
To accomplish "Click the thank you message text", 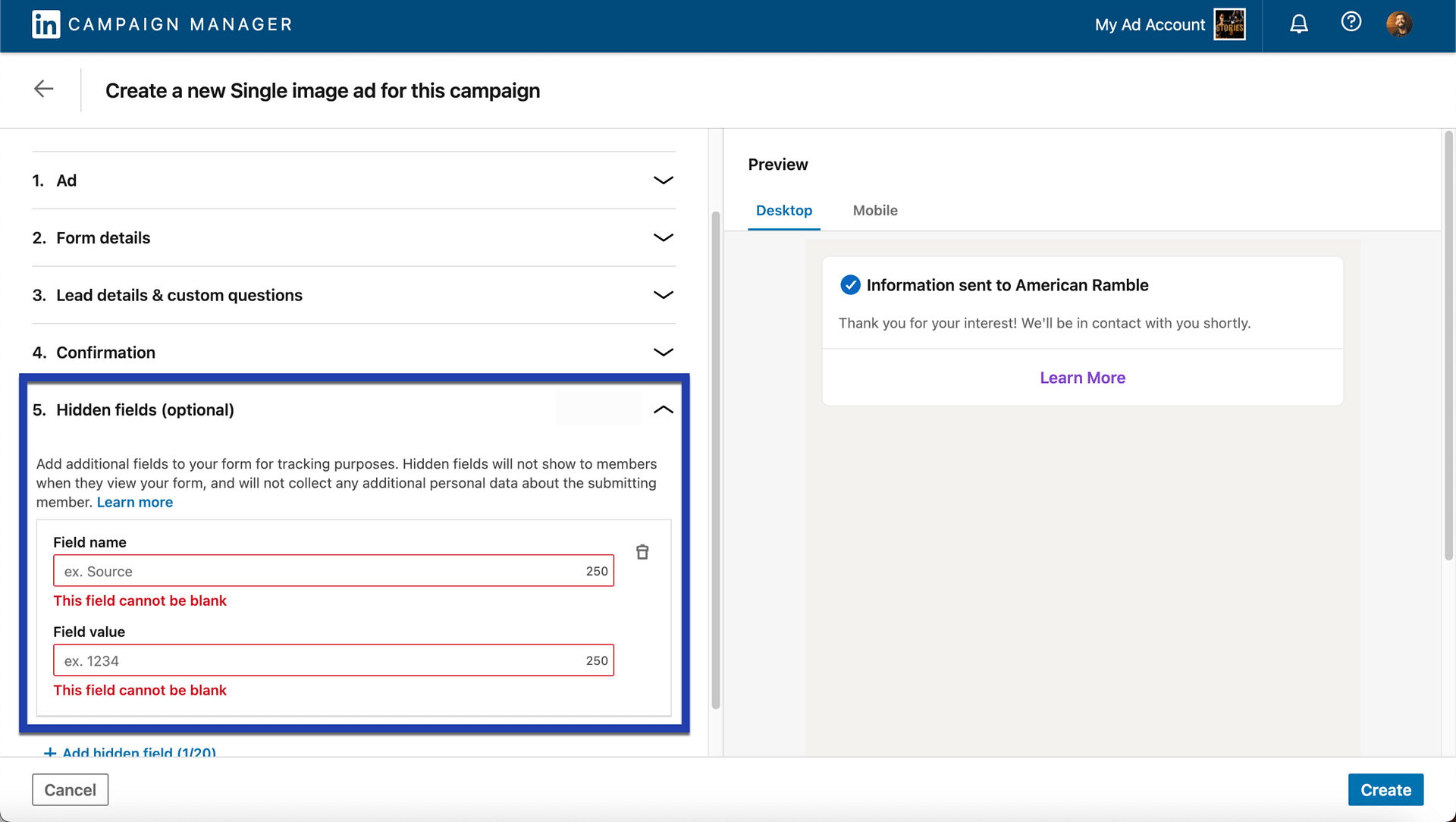I will click(1044, 323).
